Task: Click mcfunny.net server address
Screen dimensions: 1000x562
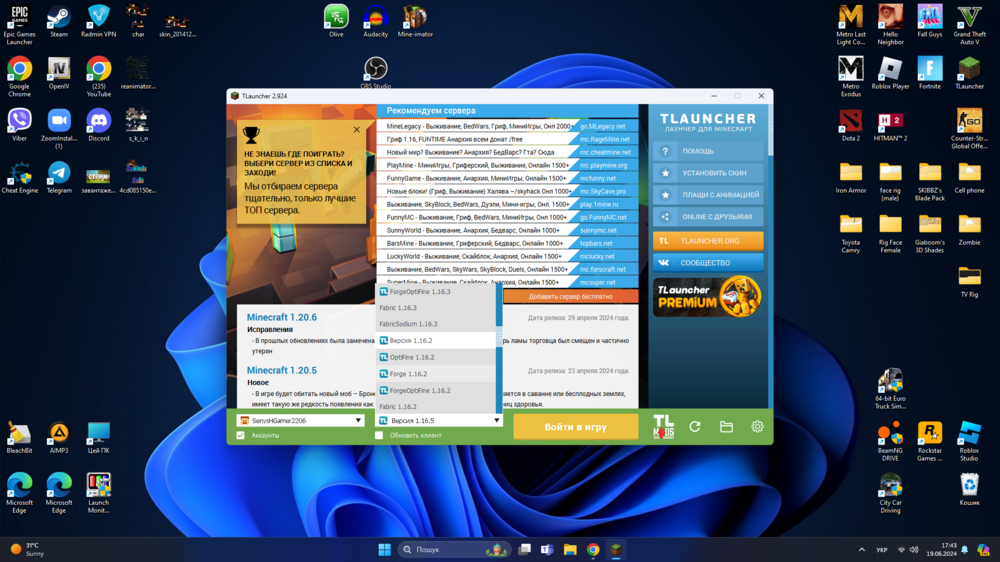Action: click(598, 179)
